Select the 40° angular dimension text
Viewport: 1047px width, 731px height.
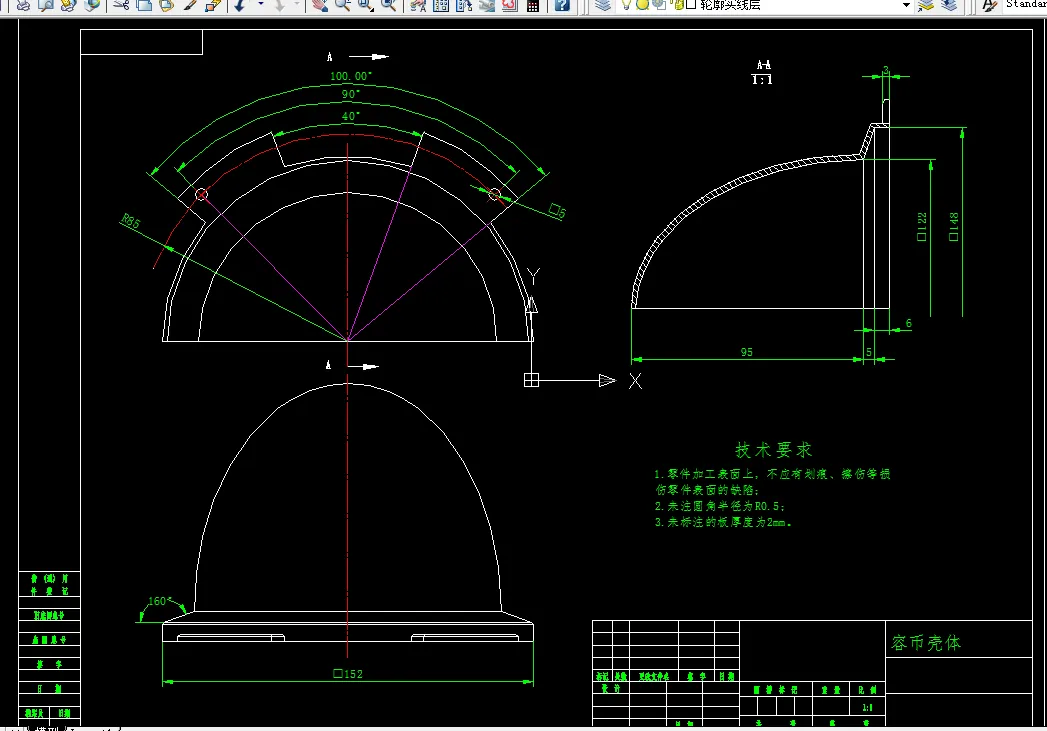[351, 116]
